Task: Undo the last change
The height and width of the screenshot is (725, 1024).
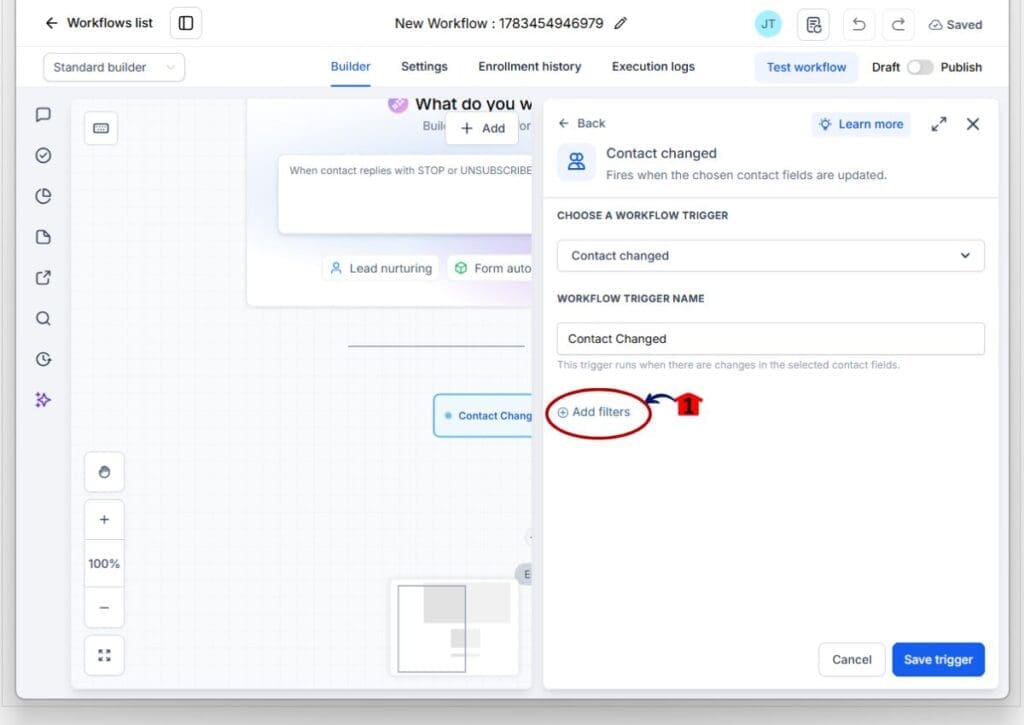Action: (859, 25)
